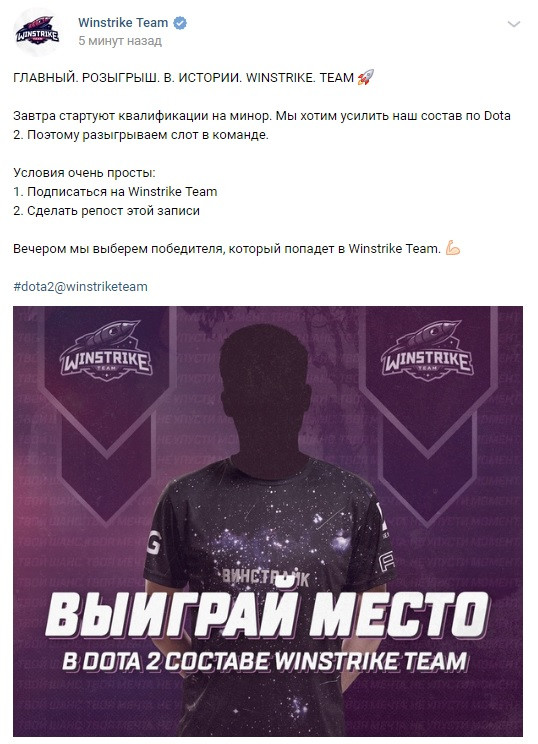The width and height of the screenshot is (538, 744).
Task: Click the "ВИНСТРАЙК" text on the jersey
Action: pyautogui.click(x=266, y=577)
